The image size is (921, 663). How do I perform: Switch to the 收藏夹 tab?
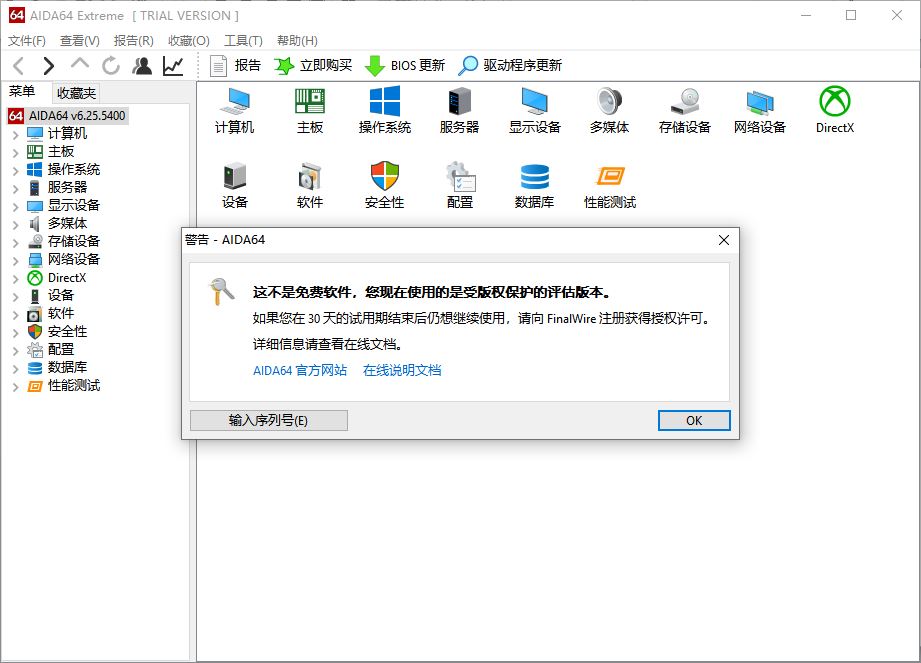pos(76,93)
